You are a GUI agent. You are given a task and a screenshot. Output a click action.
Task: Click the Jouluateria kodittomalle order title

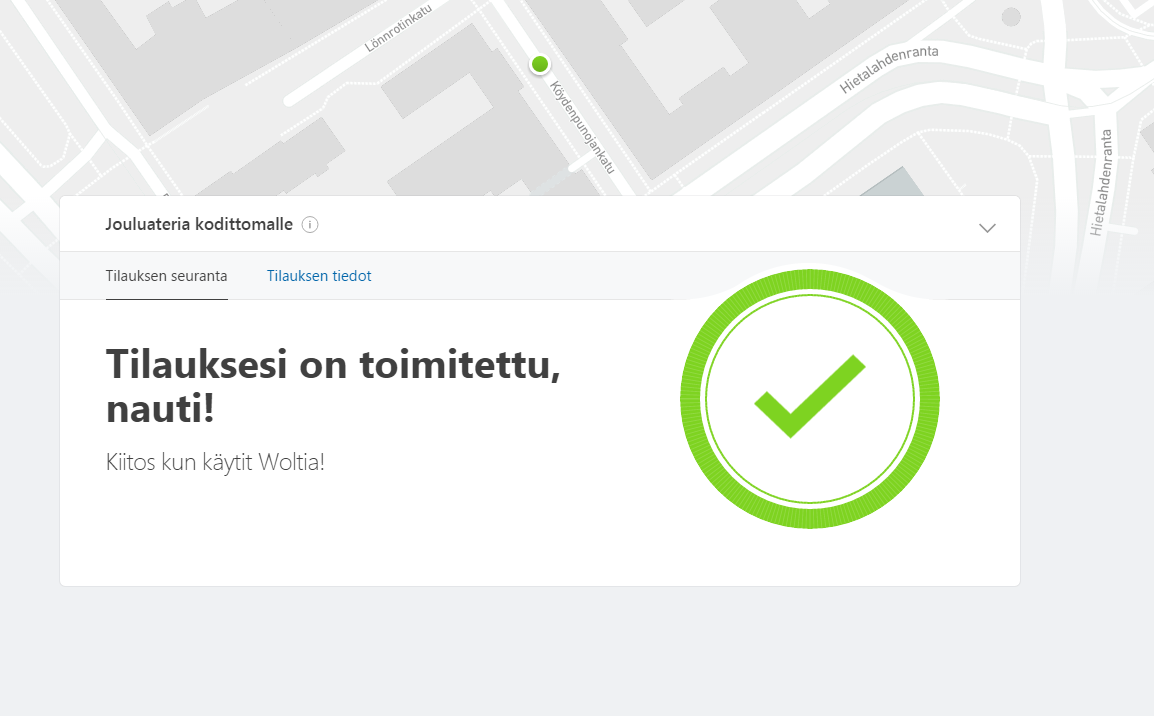[x=199, y=224]
